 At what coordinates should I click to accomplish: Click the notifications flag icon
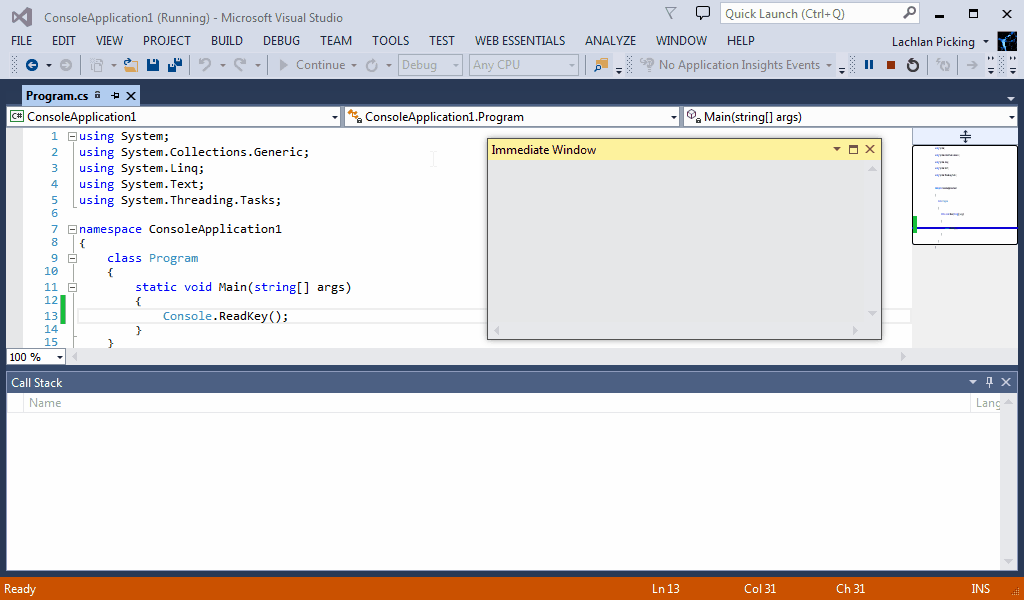coord(671,13)
